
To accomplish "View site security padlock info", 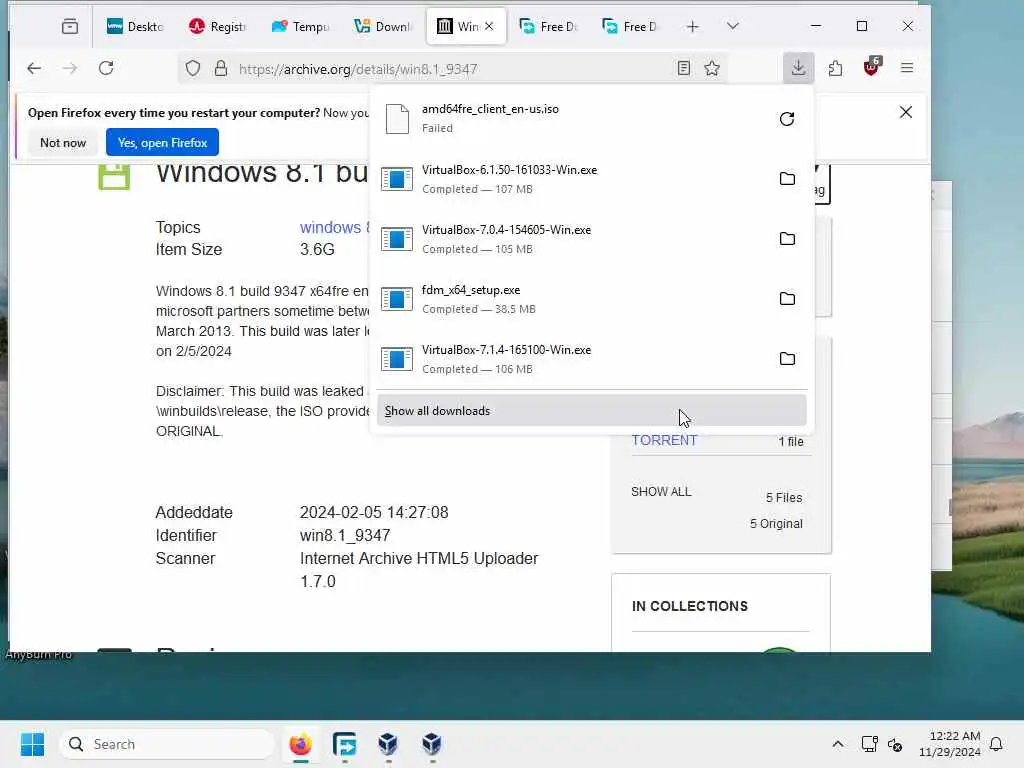I will [221, 69].
